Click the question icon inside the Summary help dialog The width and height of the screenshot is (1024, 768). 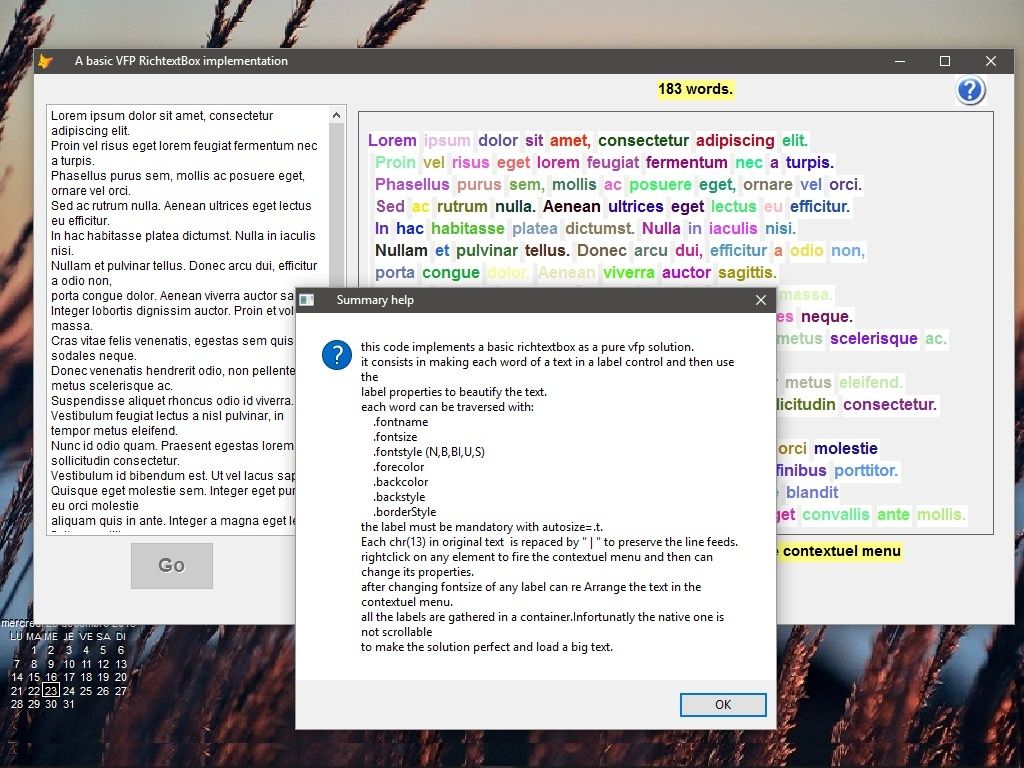point(336,356)
